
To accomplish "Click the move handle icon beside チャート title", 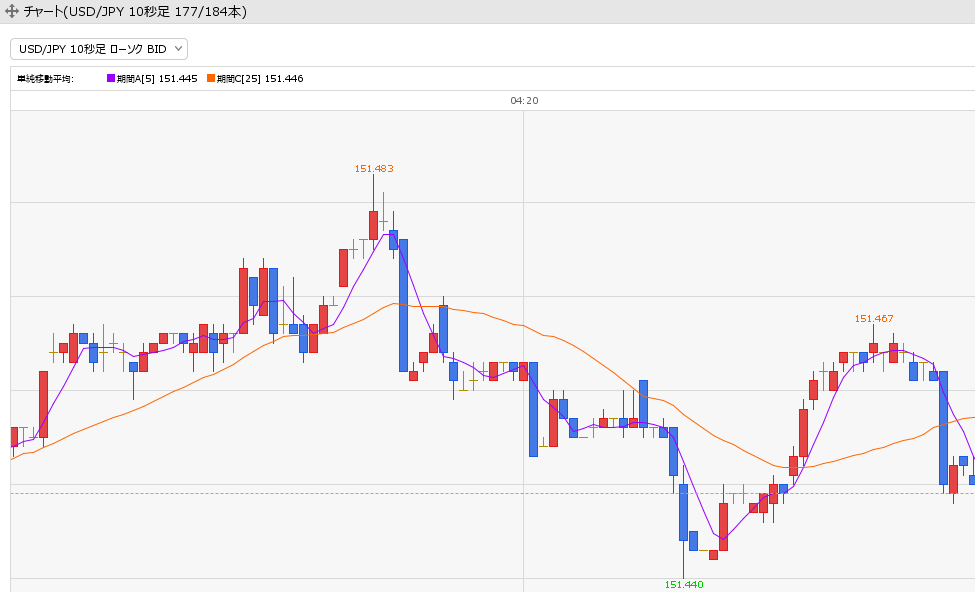I will (12, 12).
